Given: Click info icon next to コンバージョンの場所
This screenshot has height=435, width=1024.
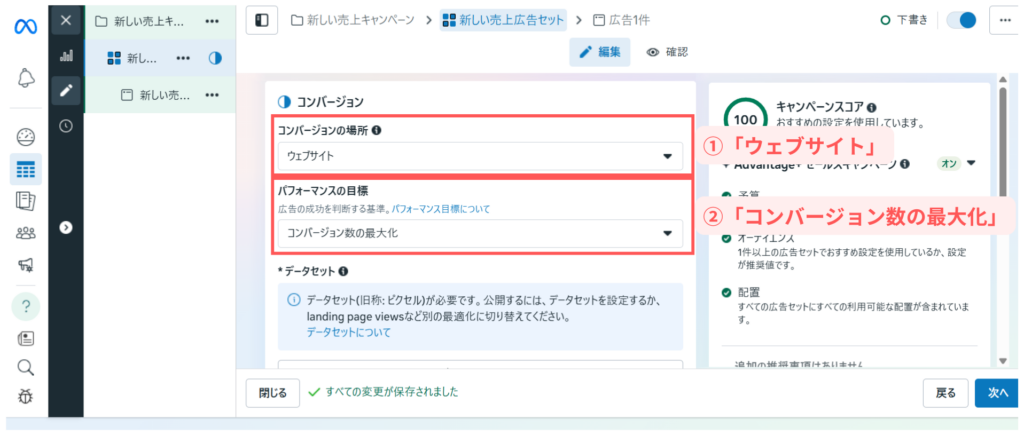Looking at the screenshot, I should (x=377, y=130).
